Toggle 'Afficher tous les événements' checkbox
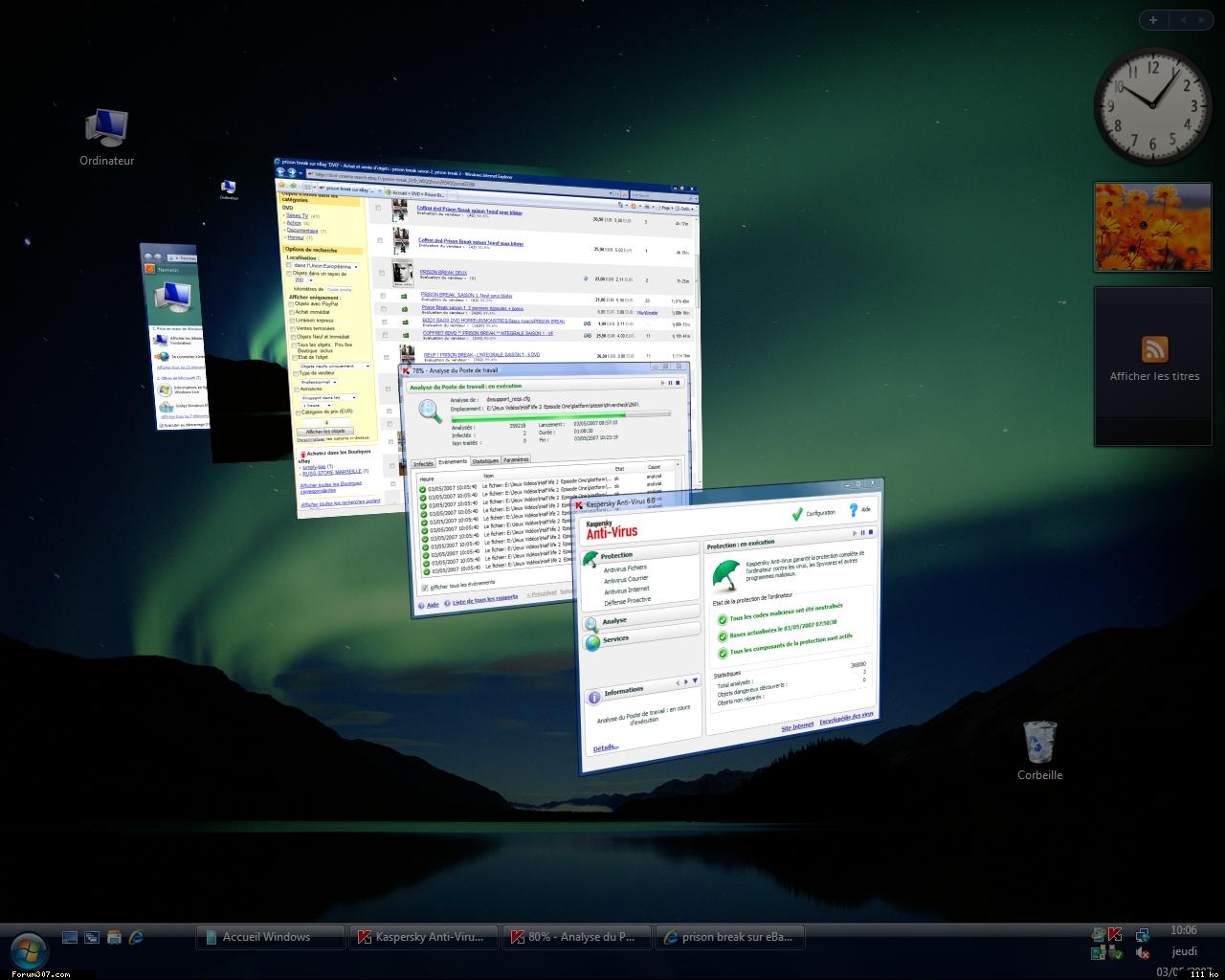Image resolution: width=1225 pixels, height=980 pixels. click(x=426, y=587)
